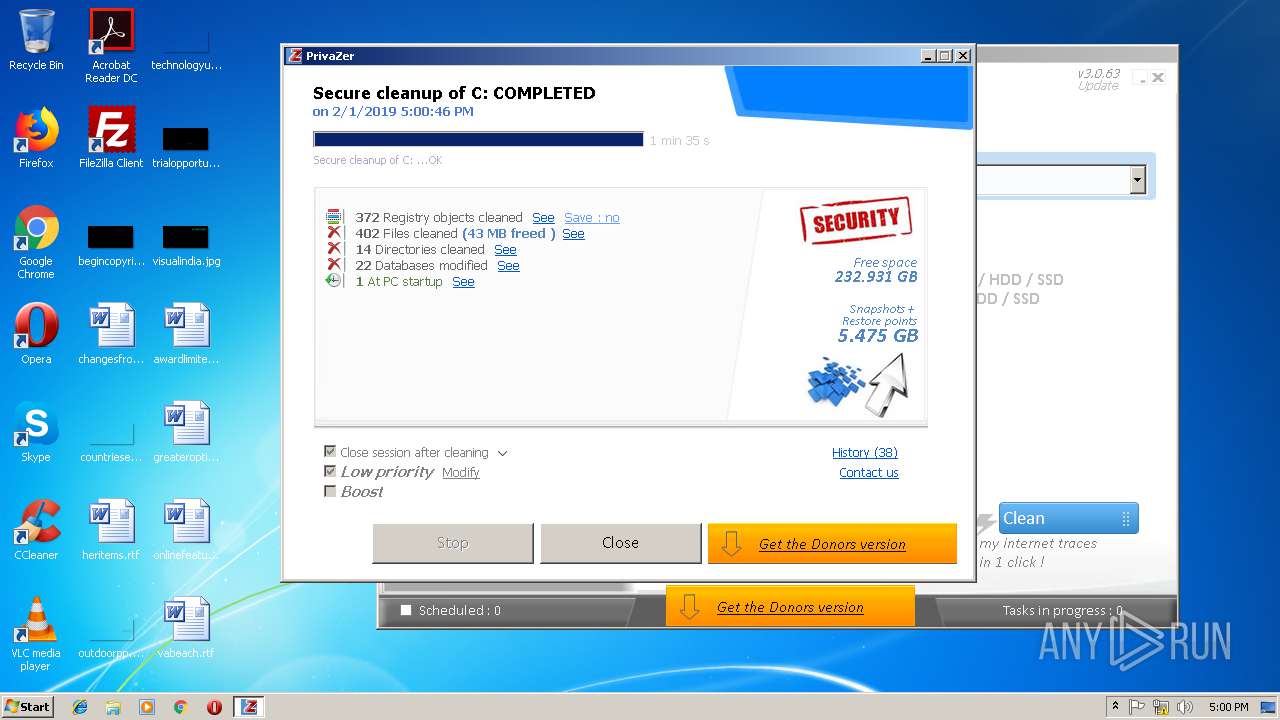Enable the Boost checkbox

[330, 491]
